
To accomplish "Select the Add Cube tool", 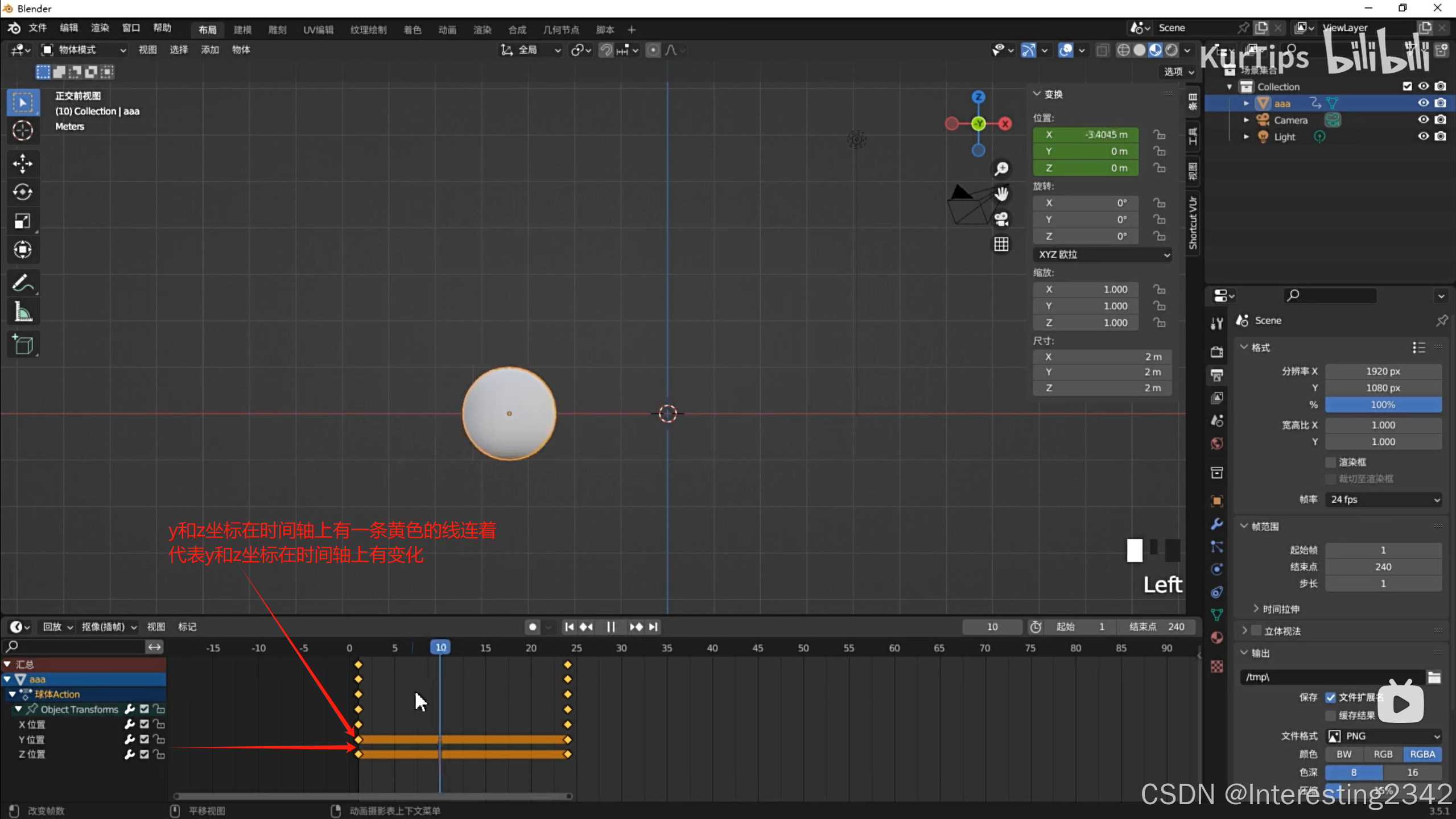I will (x=23, y=345).
